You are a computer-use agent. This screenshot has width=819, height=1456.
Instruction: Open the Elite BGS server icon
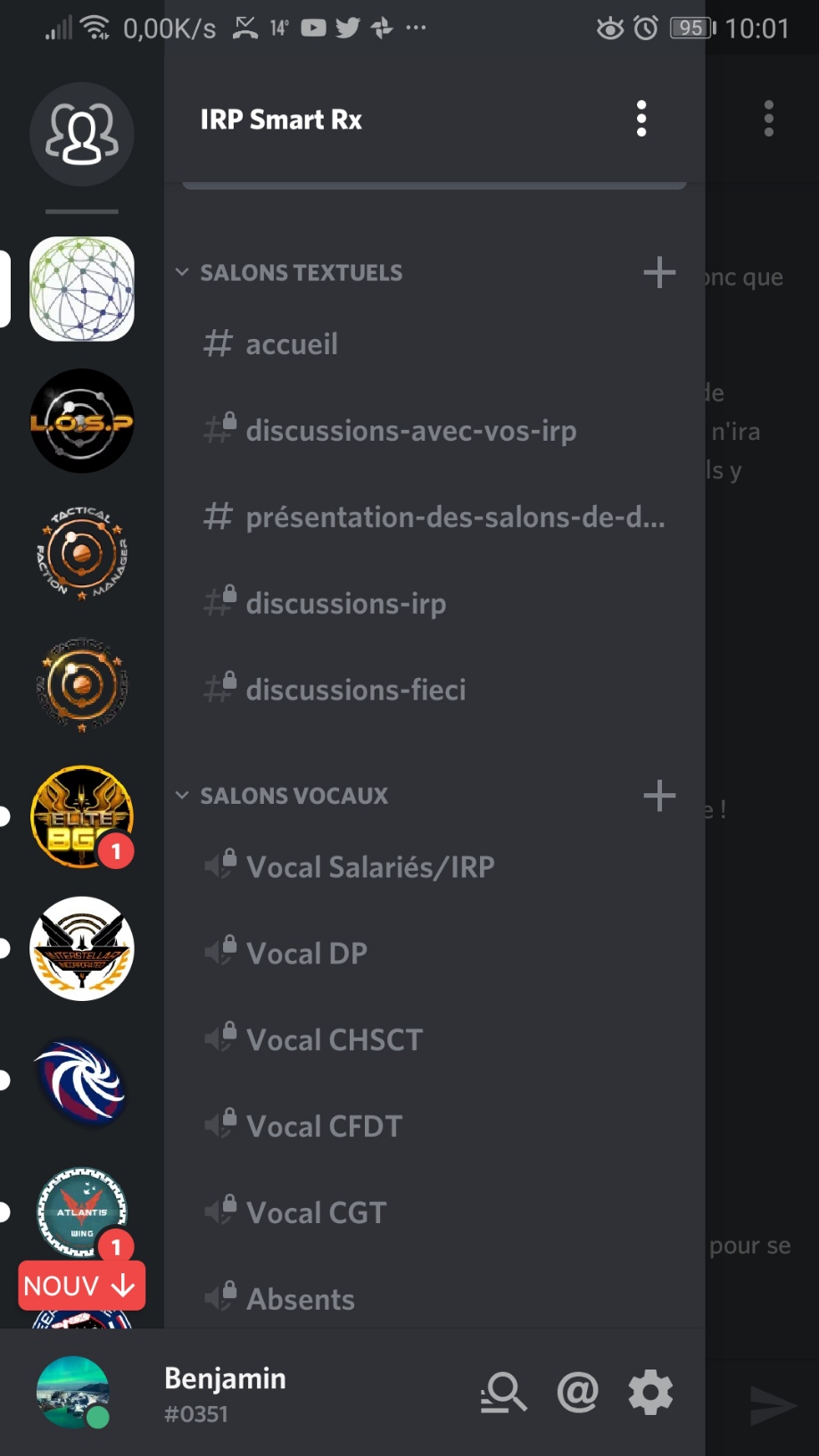81,816
